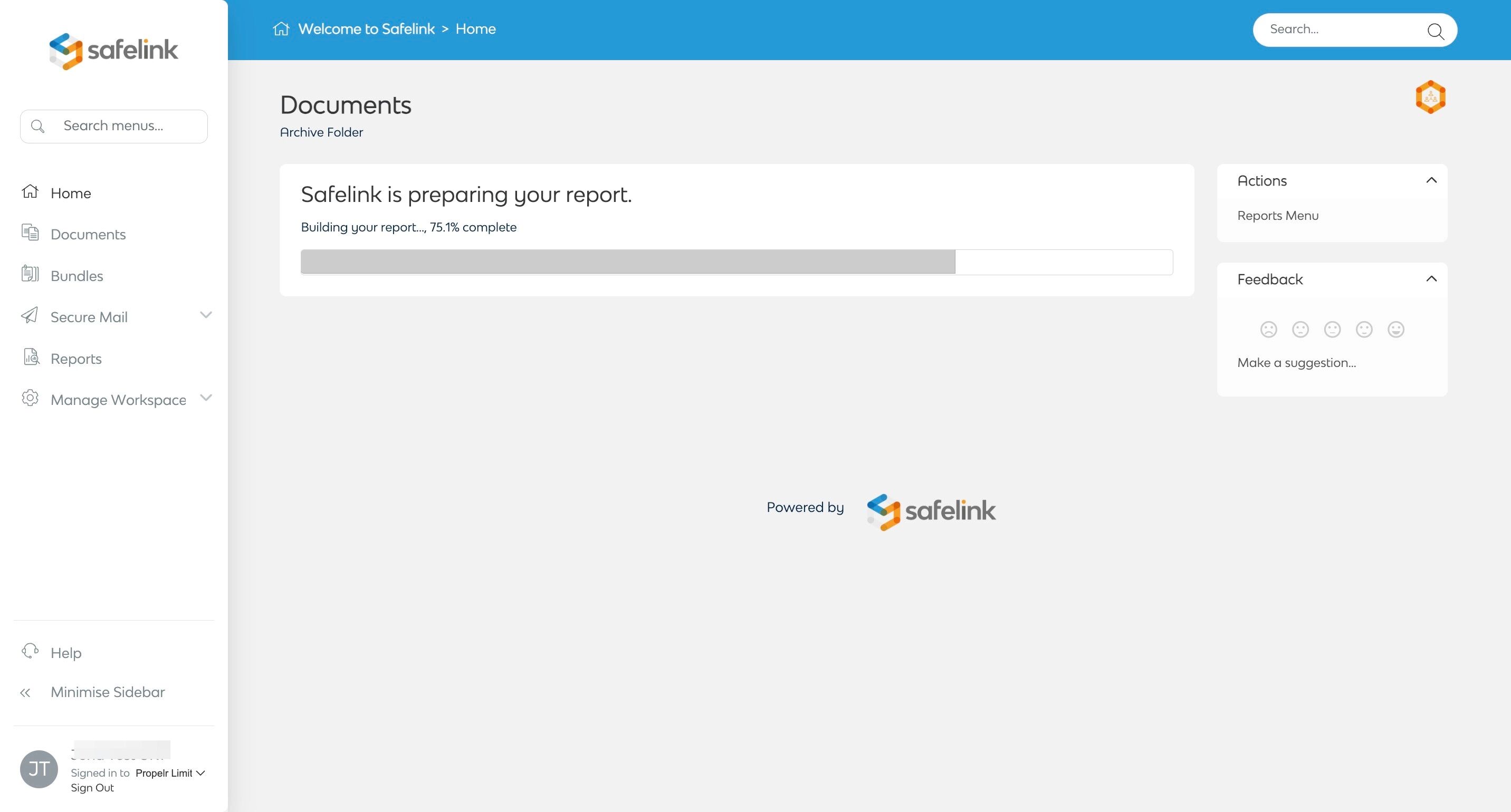The width and height of the screenshot is (1511, 812).
Task: Collapse the Actions panel
Action: coord(1431,180)
